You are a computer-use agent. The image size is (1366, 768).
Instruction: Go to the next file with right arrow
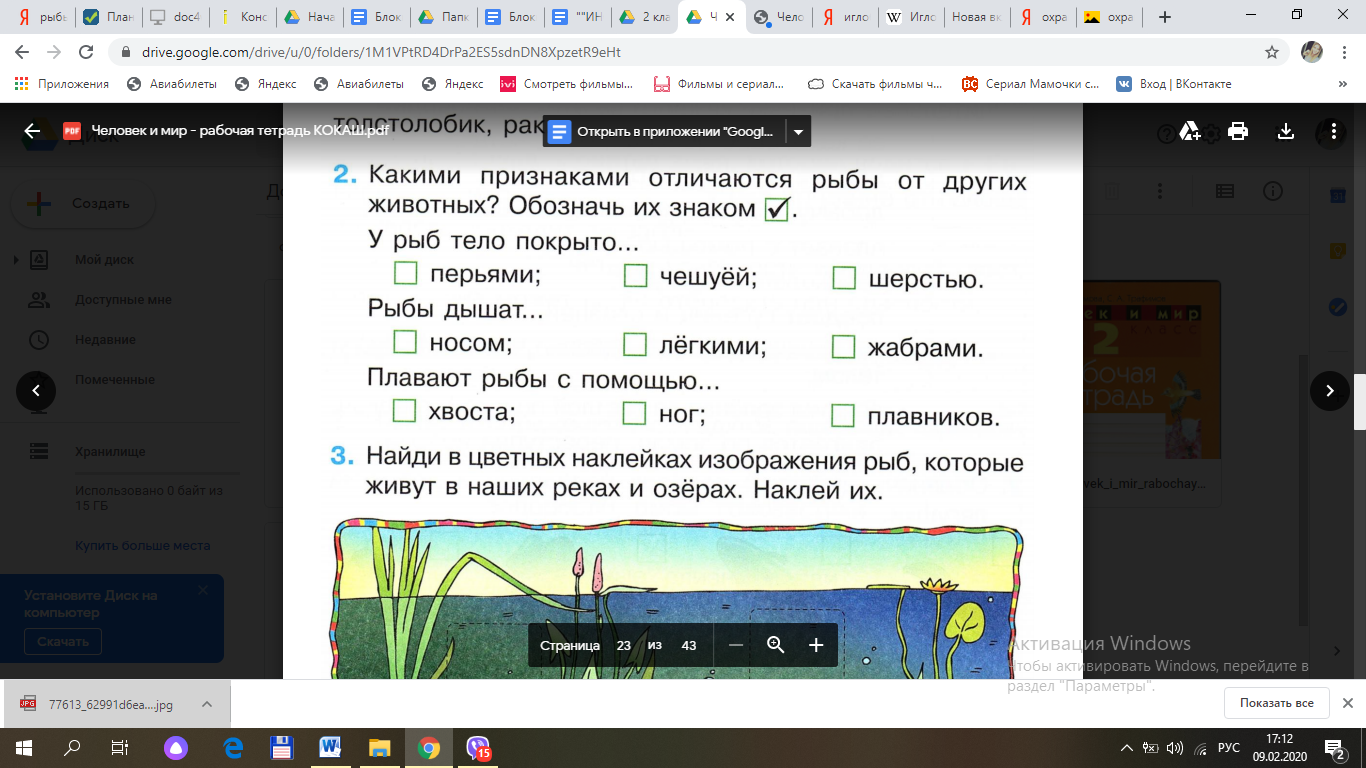coord(1330,390)
